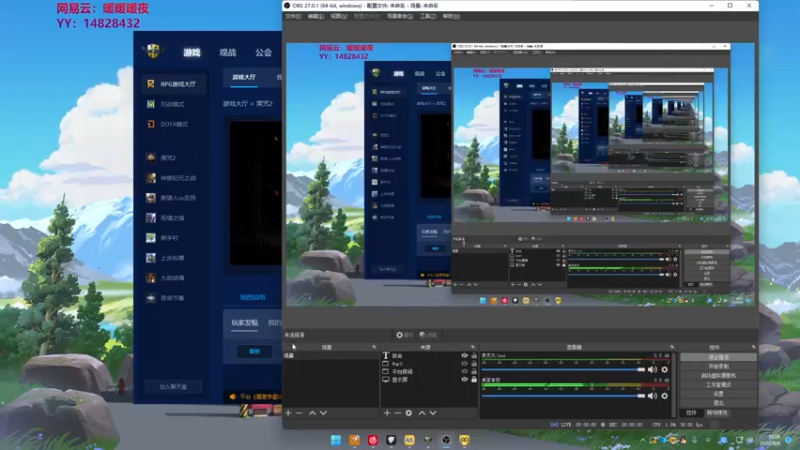The width and height of the screenshot is (800, 450).
Task: Click the game platform shield logo
Action: click(x=153, y=51)
